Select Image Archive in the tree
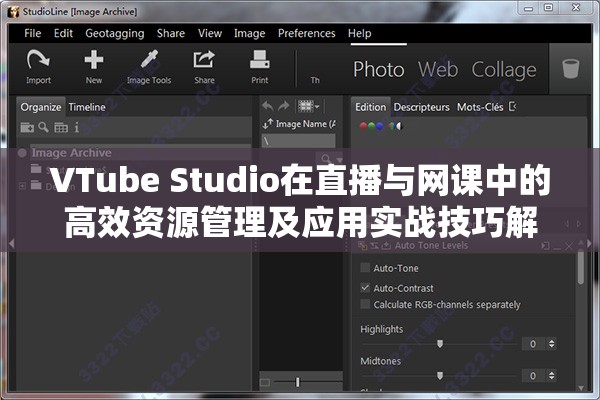Screen dimensions: 600x400 click(x=71, y=153)
